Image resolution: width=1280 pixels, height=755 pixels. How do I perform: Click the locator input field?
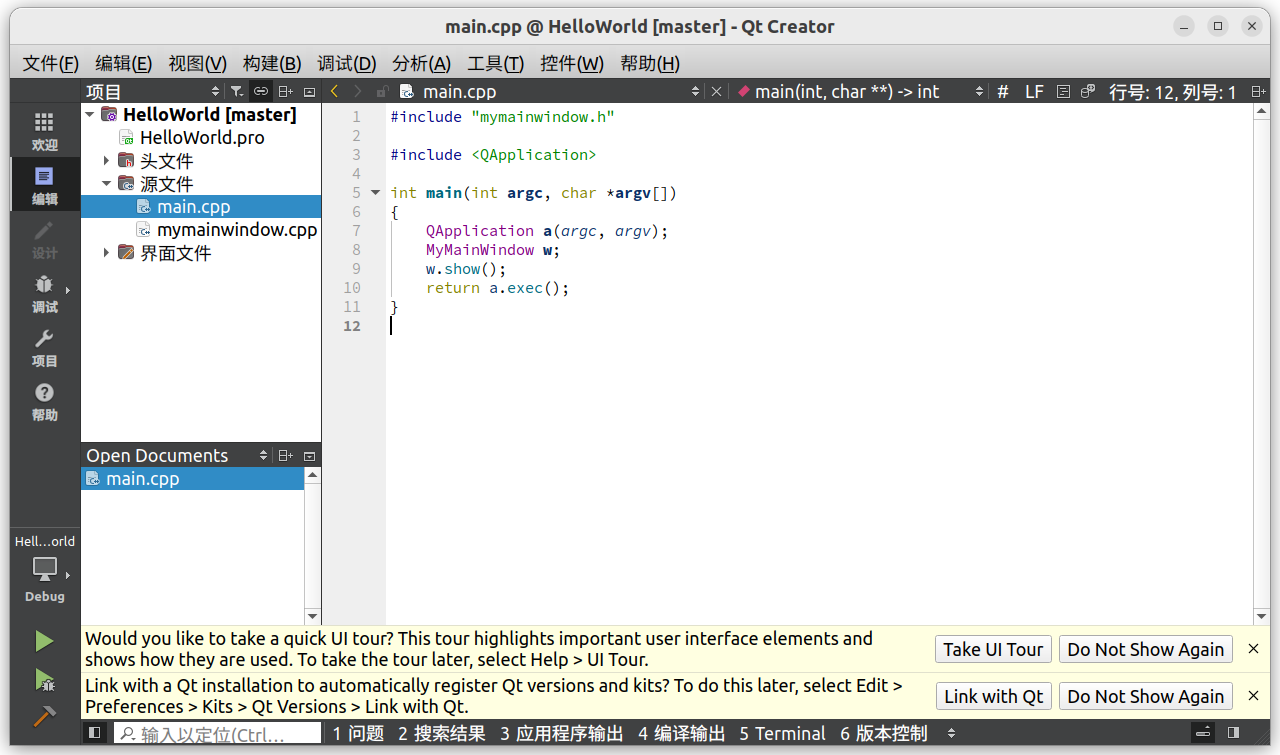217,733
